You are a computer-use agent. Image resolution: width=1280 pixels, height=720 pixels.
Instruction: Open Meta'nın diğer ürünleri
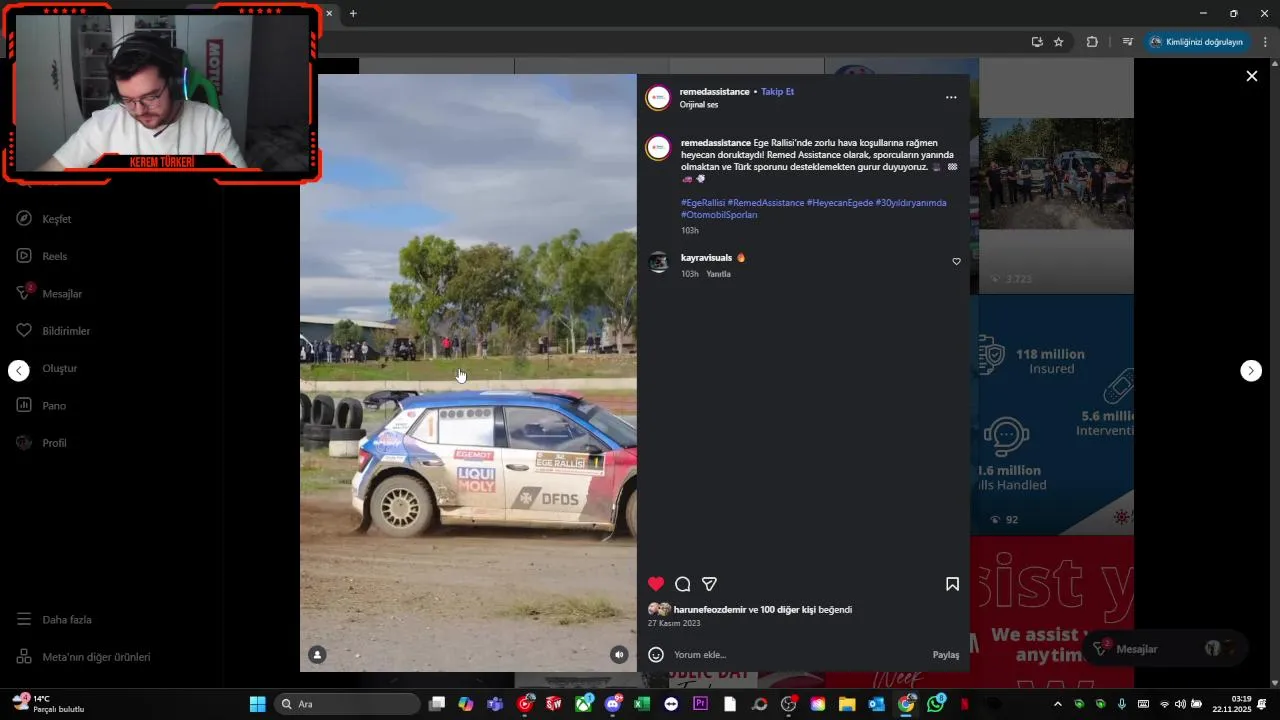[x=83, y=657]
